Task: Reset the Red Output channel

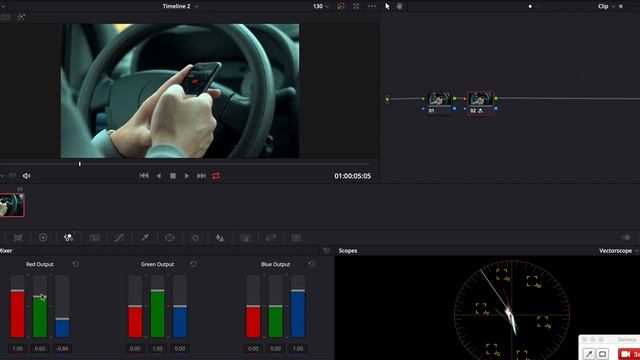Action: click(76, 264)
